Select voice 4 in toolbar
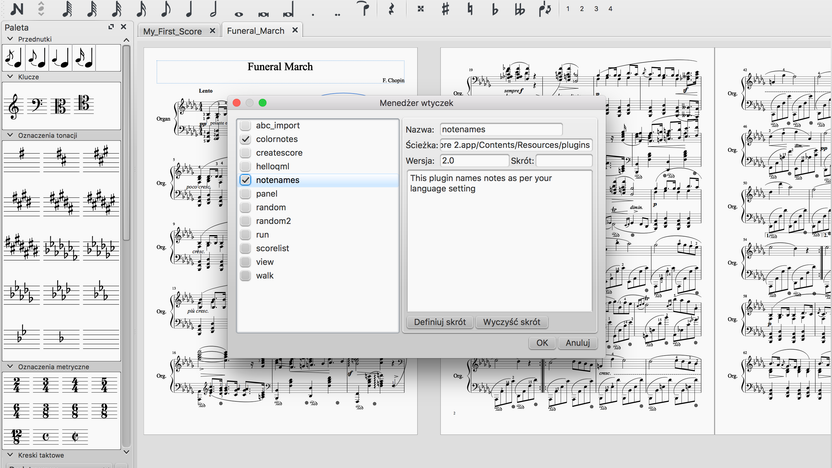This screenshot has height=468, width=832. click(610, 9)
